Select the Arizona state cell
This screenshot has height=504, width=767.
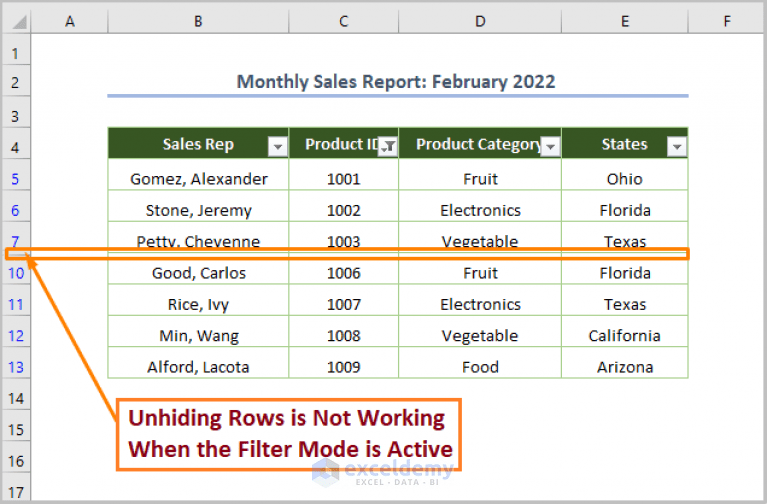(x=625, y=363)
